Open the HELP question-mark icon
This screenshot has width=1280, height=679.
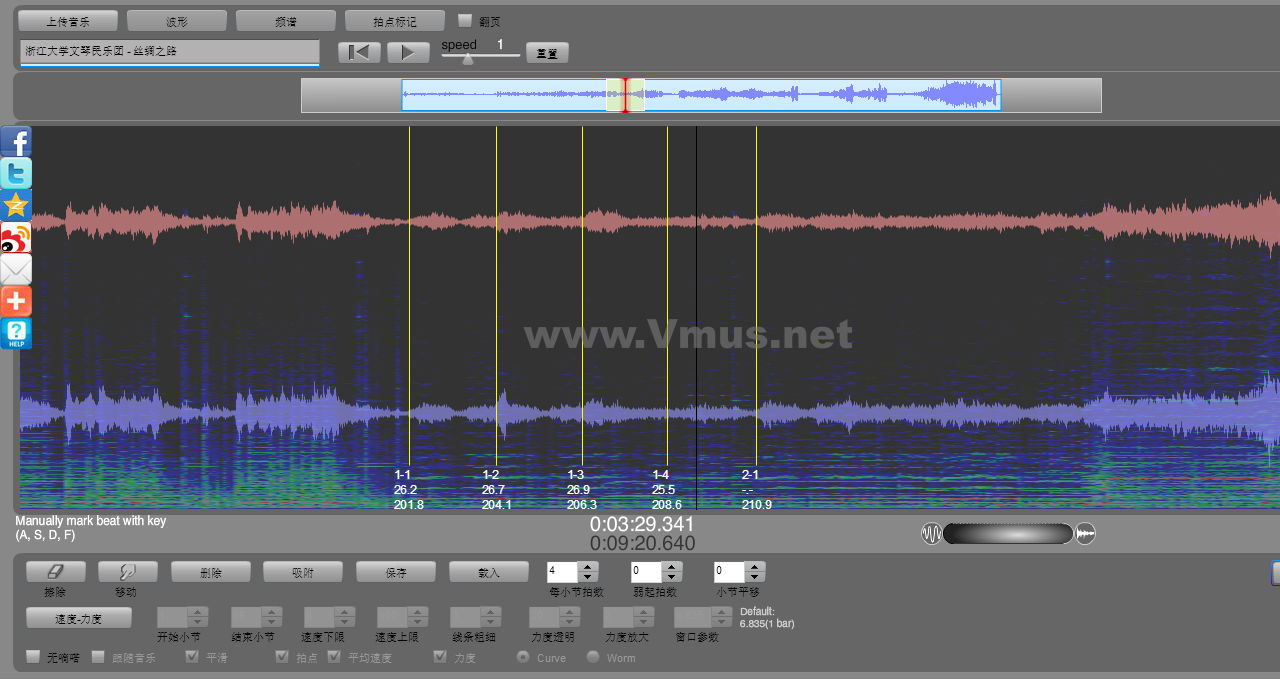point(16,333)
